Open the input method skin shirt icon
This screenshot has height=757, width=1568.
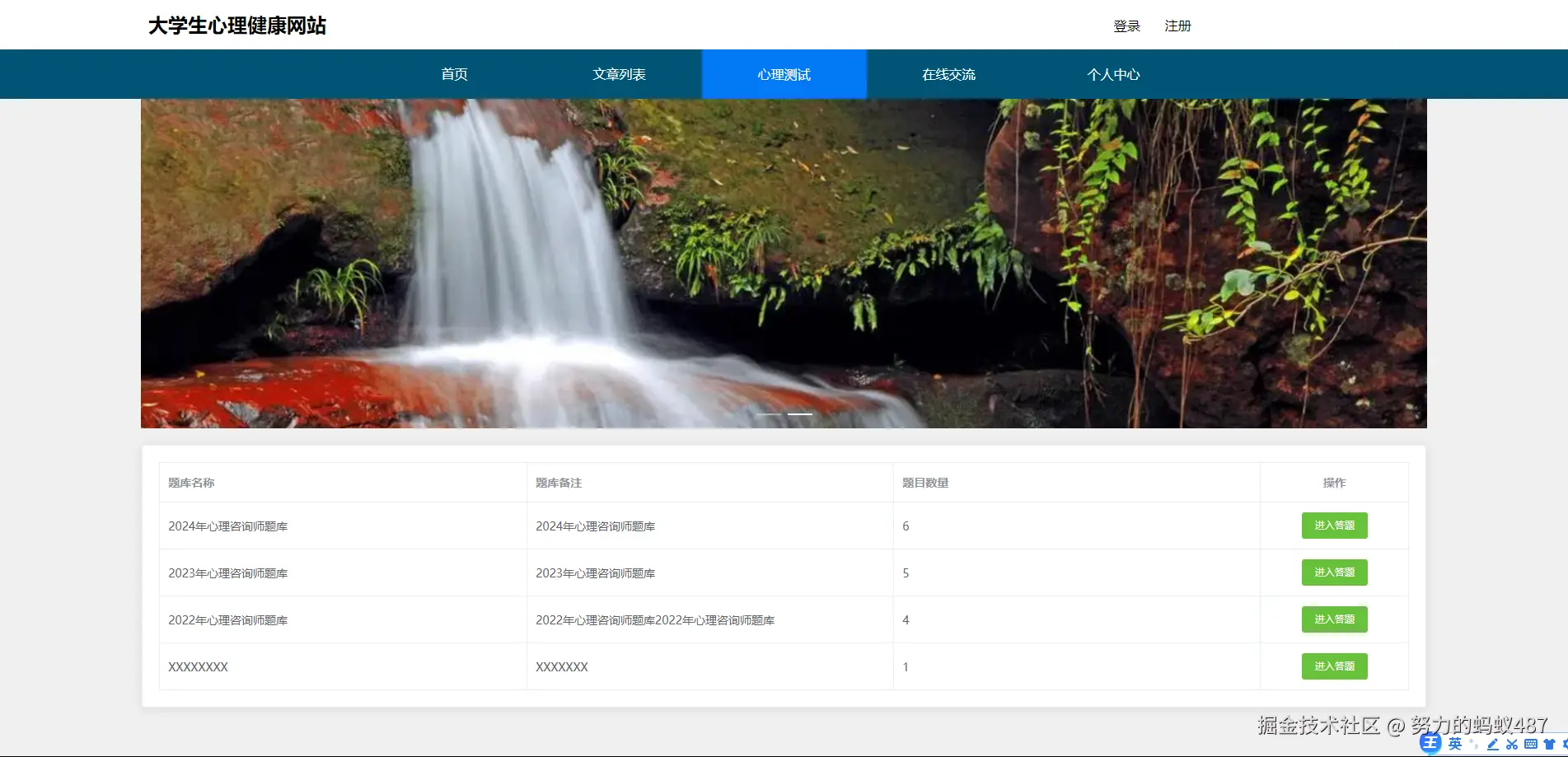(x=1549, y=745)
